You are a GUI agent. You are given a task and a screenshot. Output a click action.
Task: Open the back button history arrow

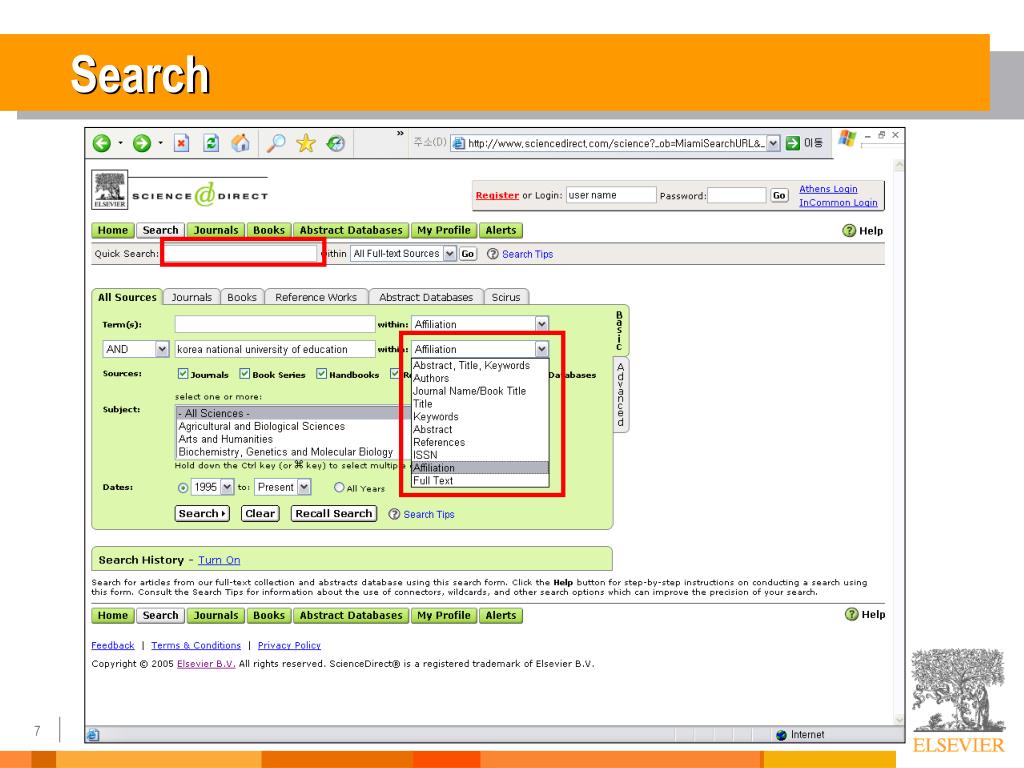click(120, 143)
